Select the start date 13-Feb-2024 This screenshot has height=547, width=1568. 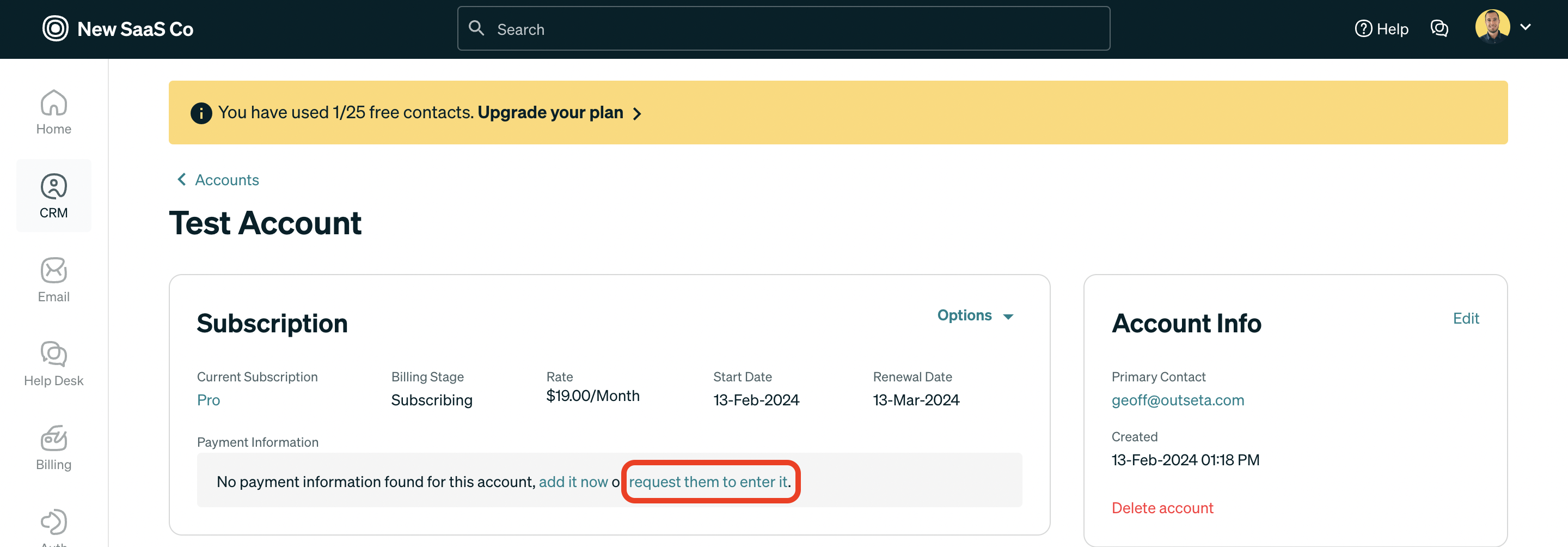click(x=756, y=399)
